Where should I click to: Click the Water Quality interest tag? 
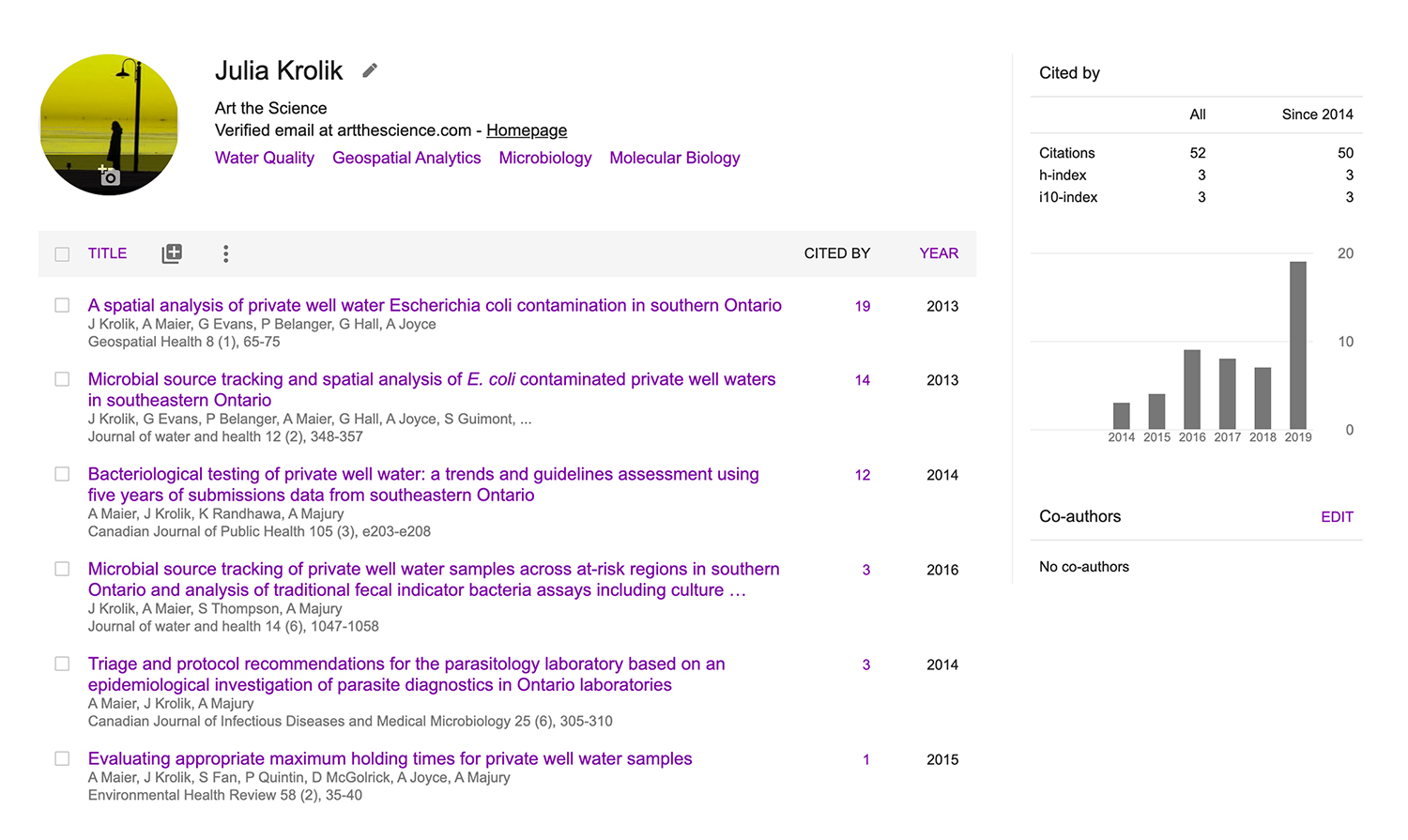click(265, 158)
